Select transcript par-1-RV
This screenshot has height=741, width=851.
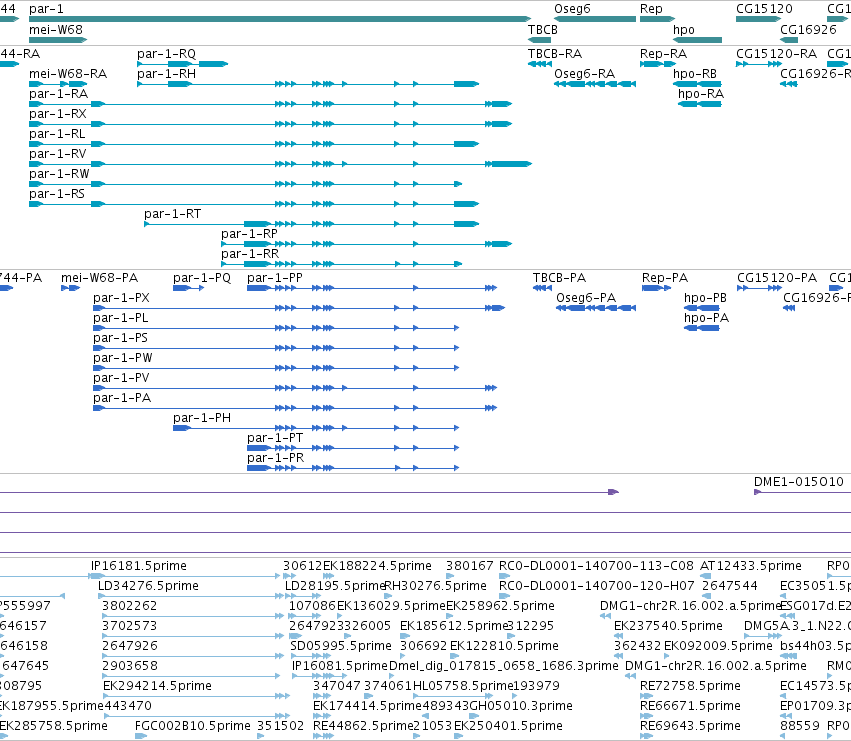tap(280, 164)
